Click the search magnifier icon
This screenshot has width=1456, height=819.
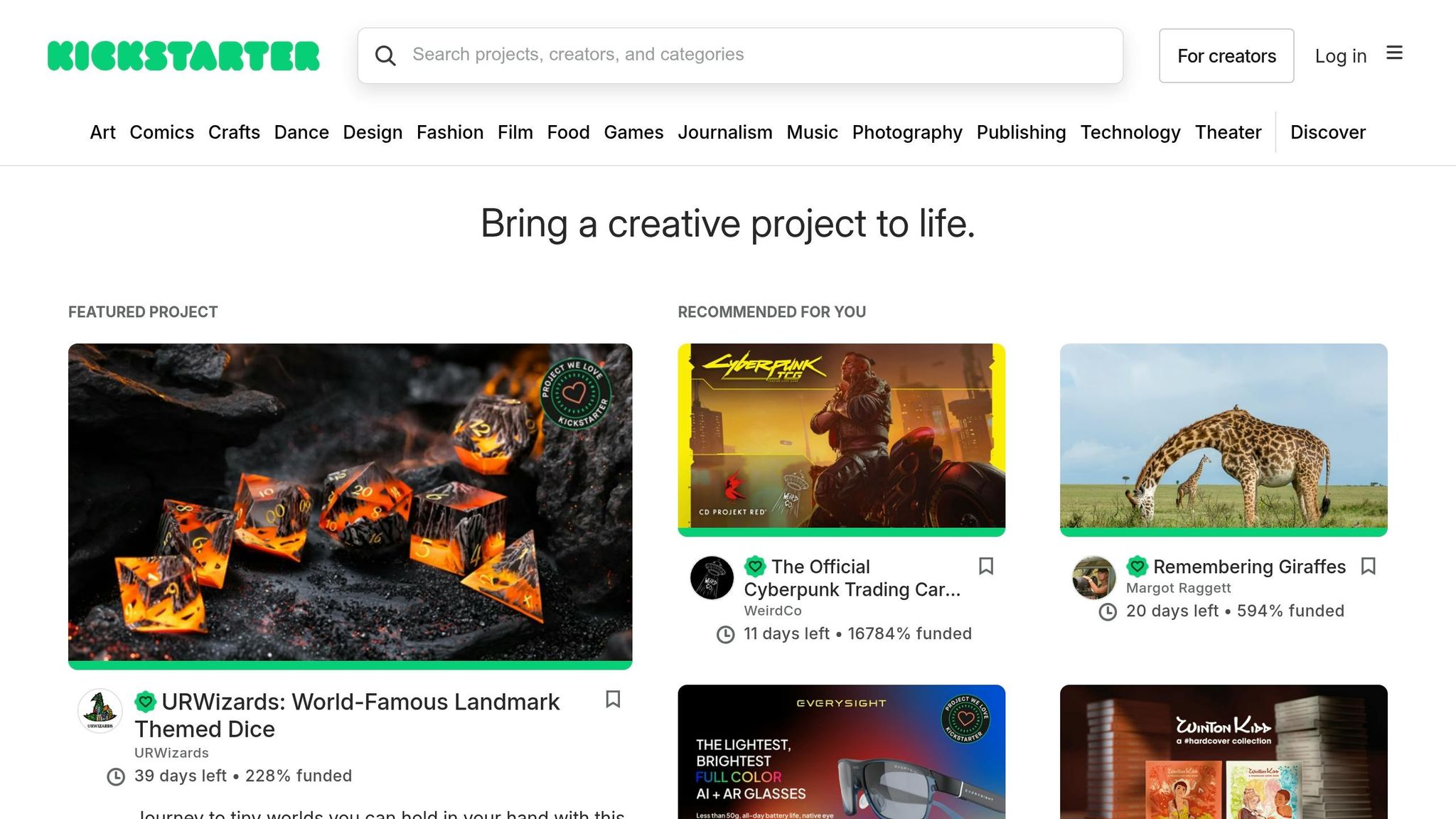(386, 55)
